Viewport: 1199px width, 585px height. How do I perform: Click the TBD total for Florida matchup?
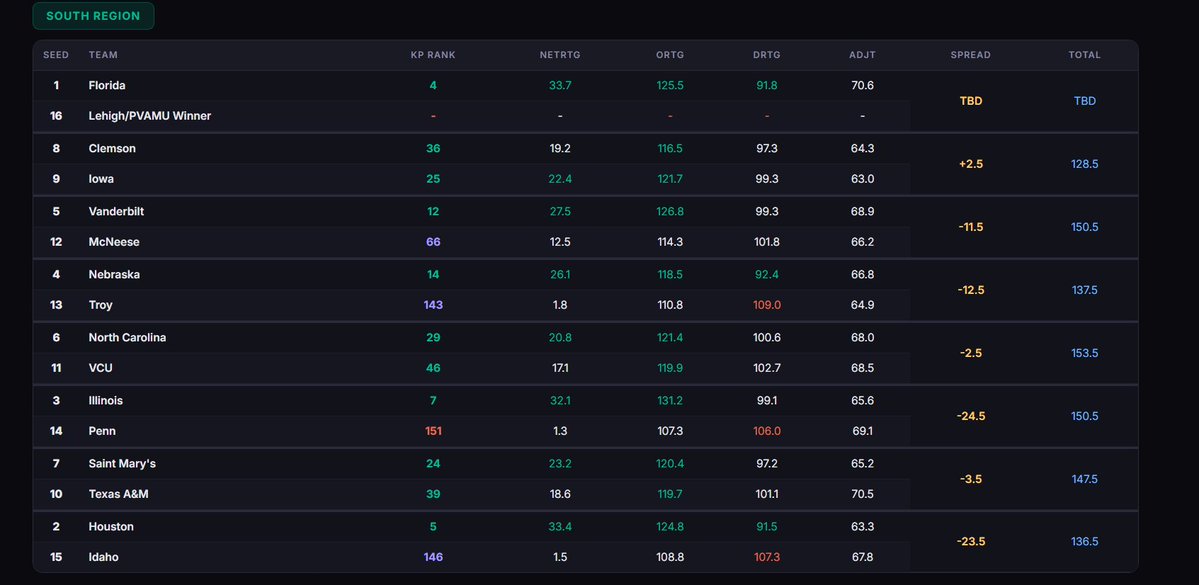pos(1085,101)
